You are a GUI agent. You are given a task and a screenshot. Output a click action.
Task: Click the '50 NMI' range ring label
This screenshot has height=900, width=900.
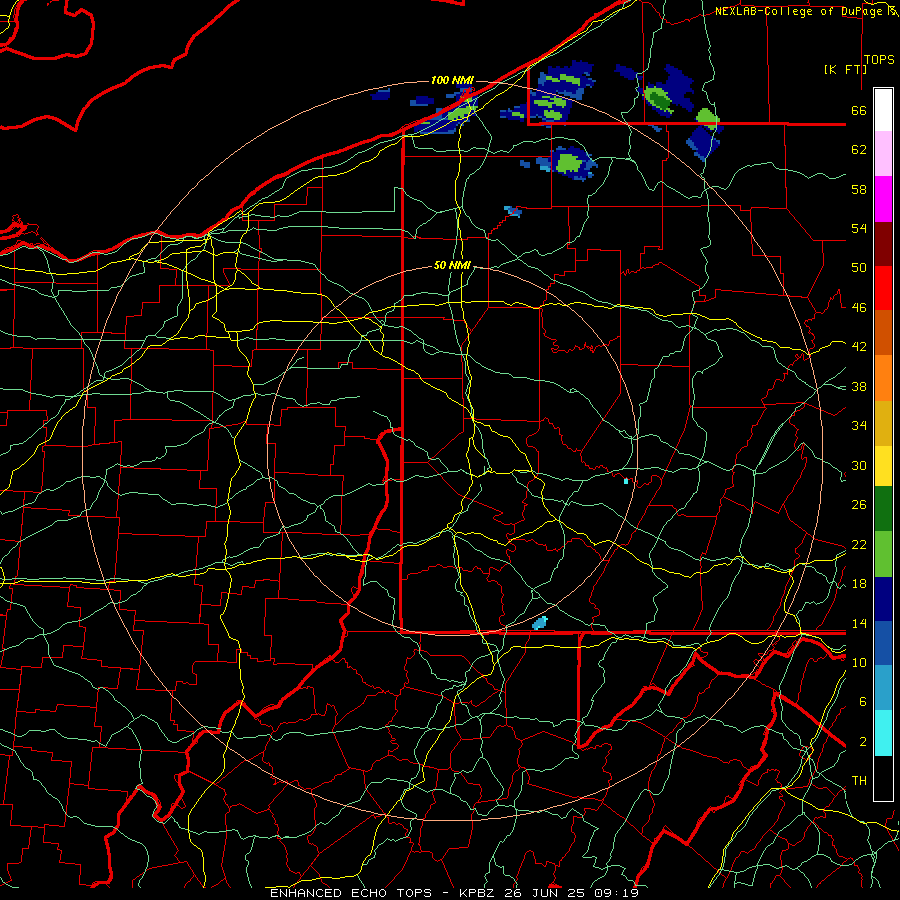pos(452,265)
